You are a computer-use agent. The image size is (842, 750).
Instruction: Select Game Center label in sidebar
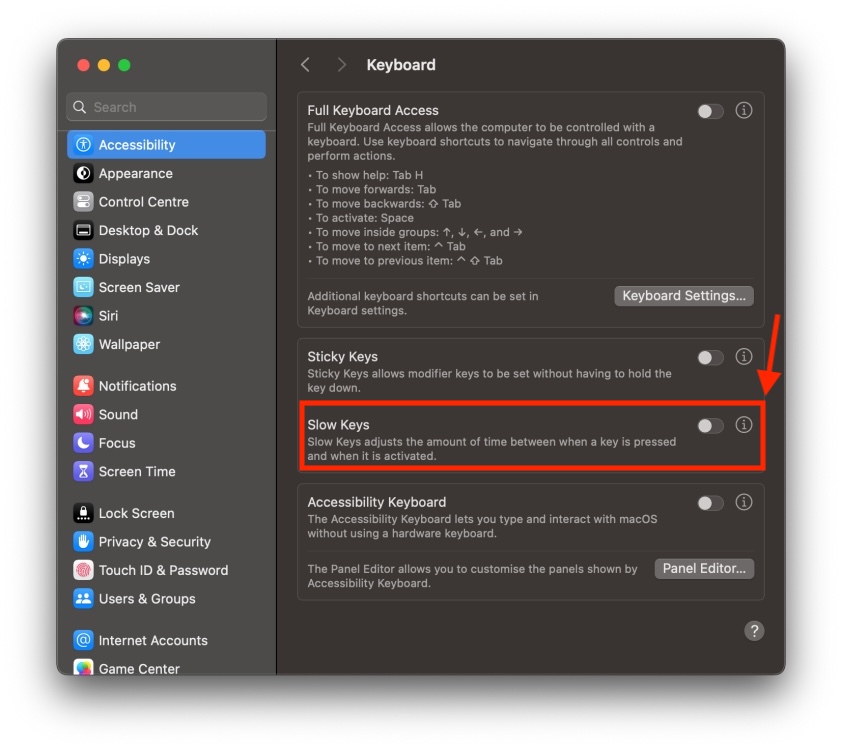[139, 668]
